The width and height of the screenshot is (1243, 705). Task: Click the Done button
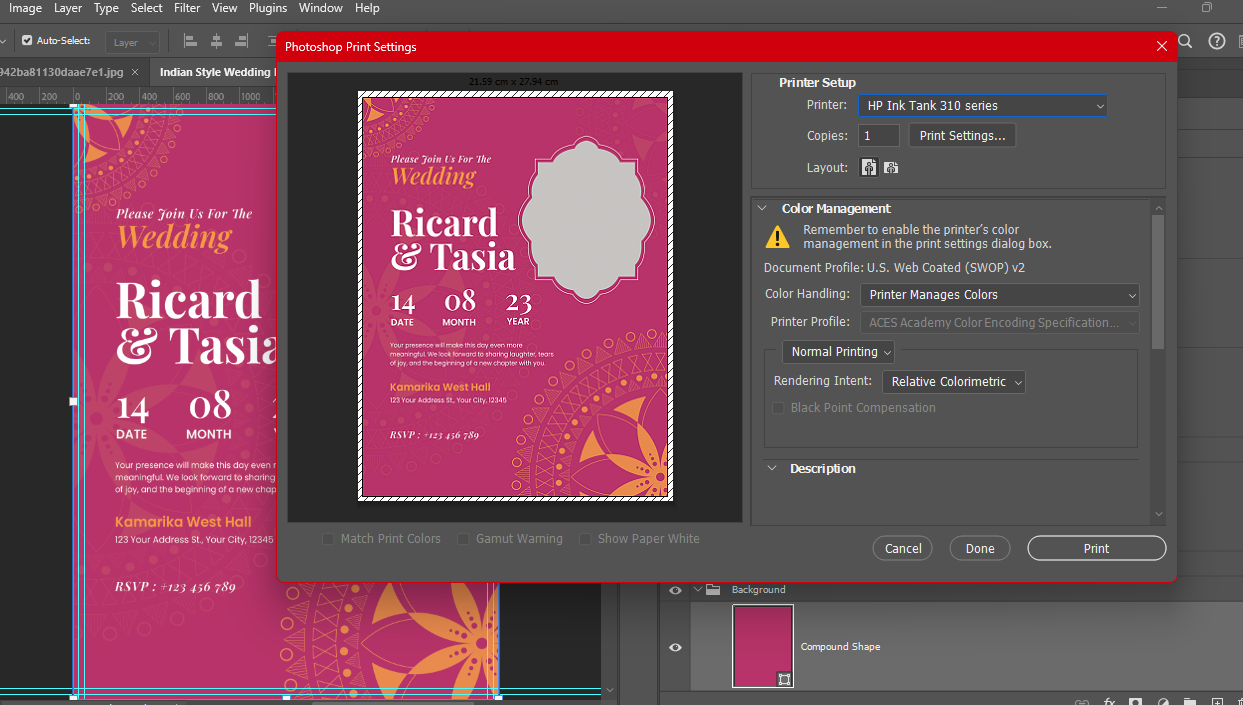point(979,548)
